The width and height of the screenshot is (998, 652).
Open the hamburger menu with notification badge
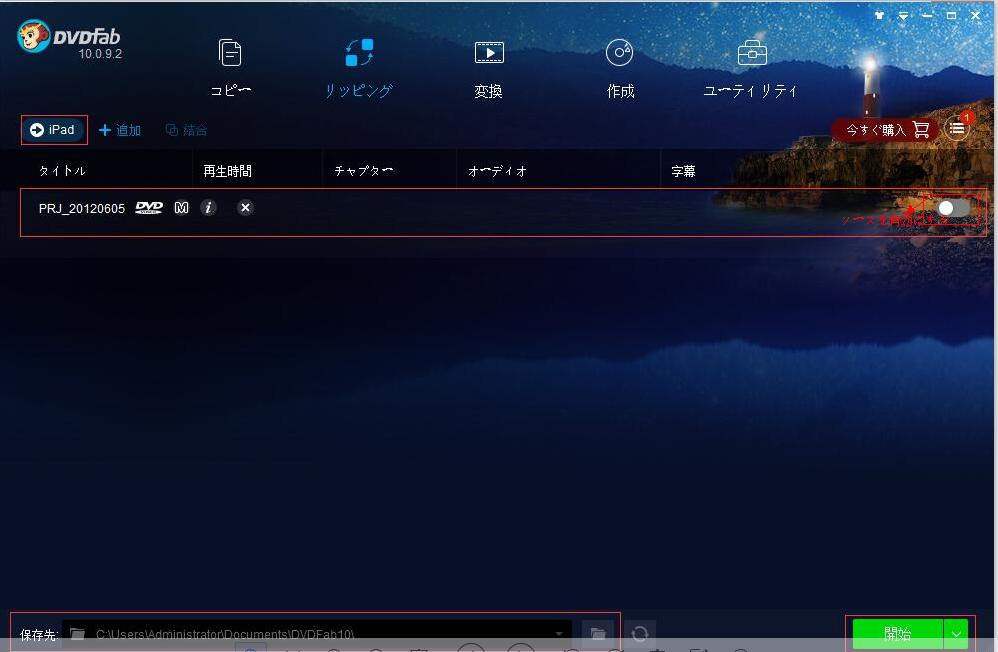tap(957, 128)
